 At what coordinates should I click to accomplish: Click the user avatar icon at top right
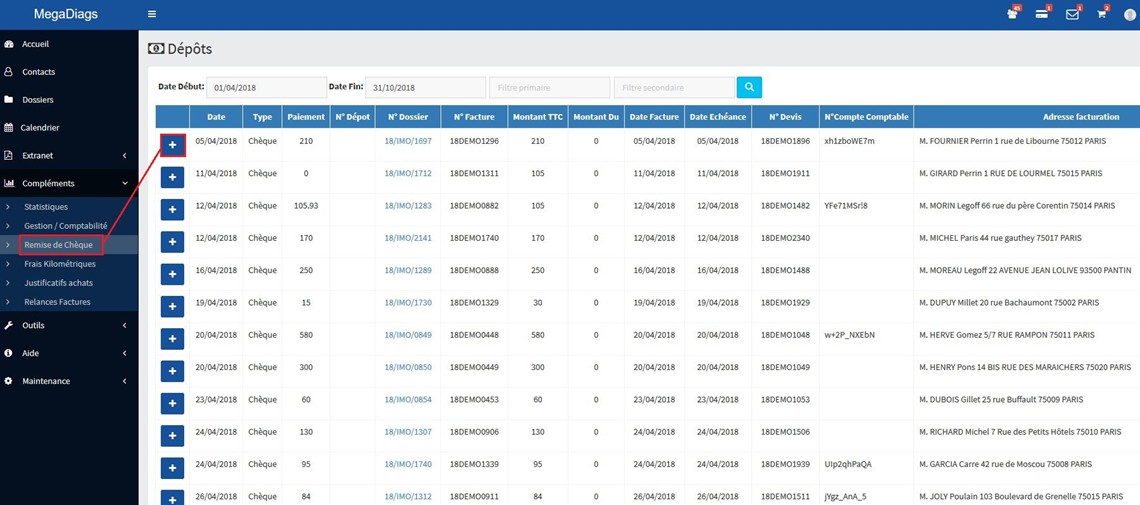1128,15
